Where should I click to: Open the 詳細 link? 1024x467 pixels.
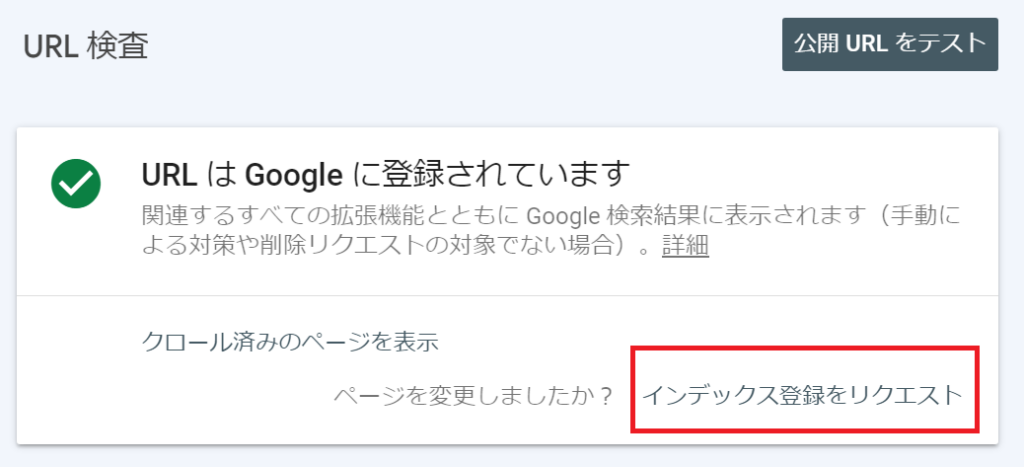tap(685, 246)
